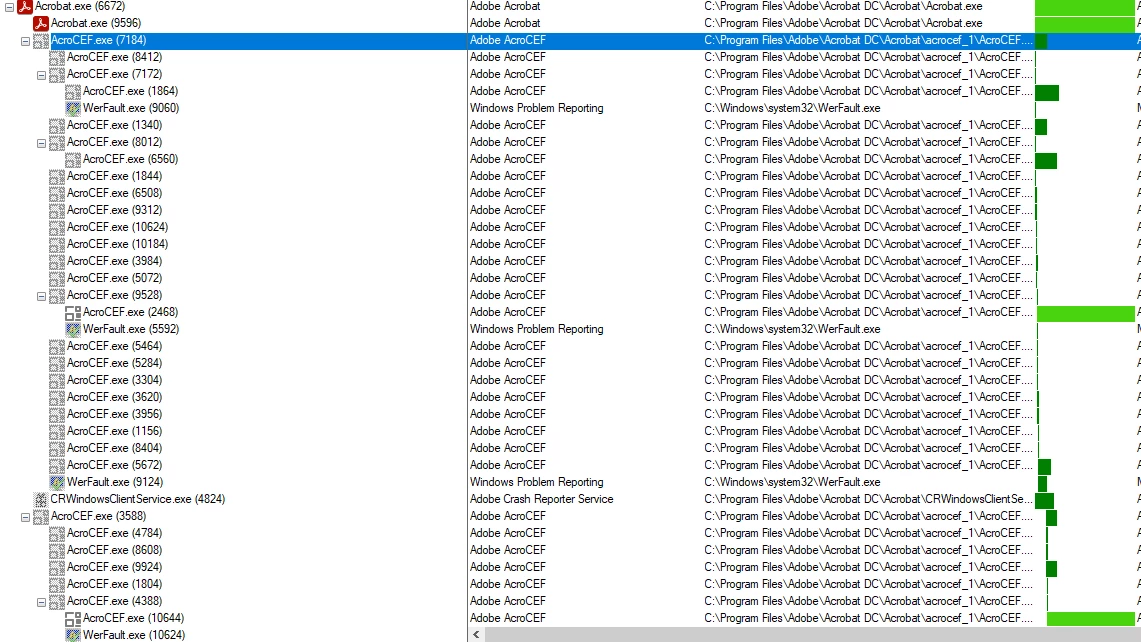Screen dimensions: 1141x642
Task: Click the AcroCEF.exe (1864) icon
Action: pos(73,92)
